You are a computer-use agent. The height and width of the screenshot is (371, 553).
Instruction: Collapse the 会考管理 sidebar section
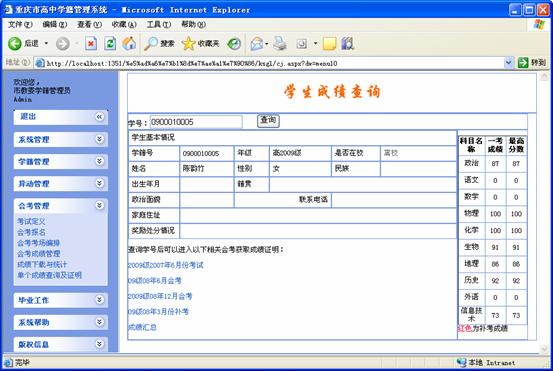pos(100,205)
